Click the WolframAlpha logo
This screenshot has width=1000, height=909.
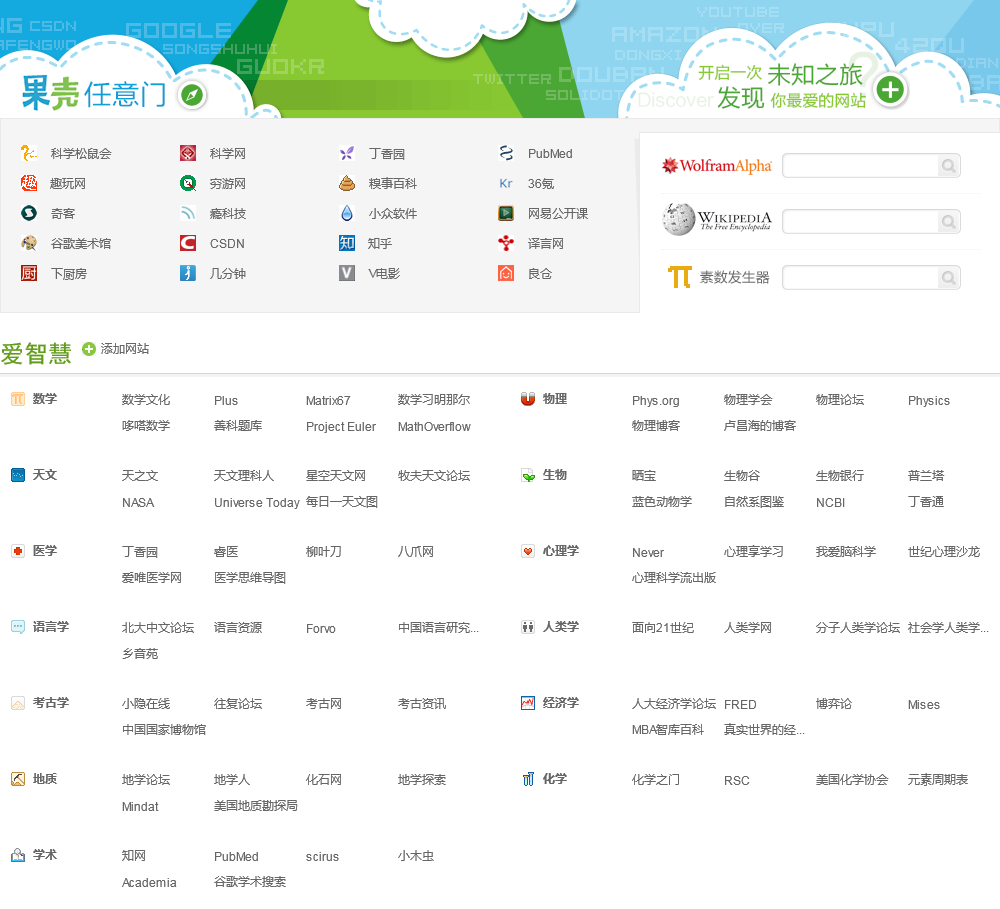pos(716,166)
